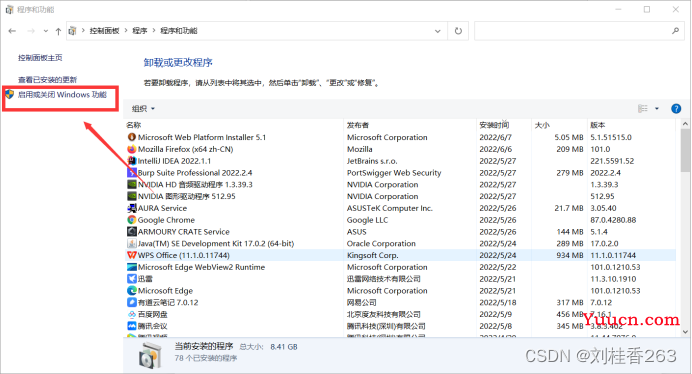
Task: Click installed programs icon in details pane
Action: 150,355
